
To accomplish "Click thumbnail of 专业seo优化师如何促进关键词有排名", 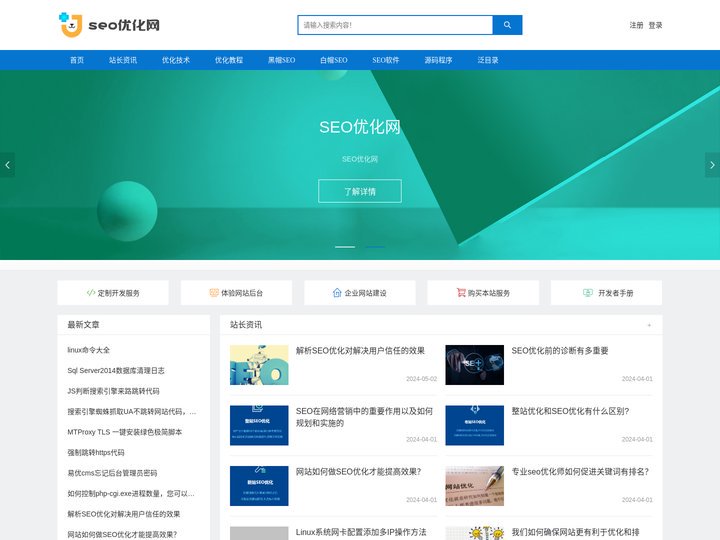I will click(x=474, y=486).
